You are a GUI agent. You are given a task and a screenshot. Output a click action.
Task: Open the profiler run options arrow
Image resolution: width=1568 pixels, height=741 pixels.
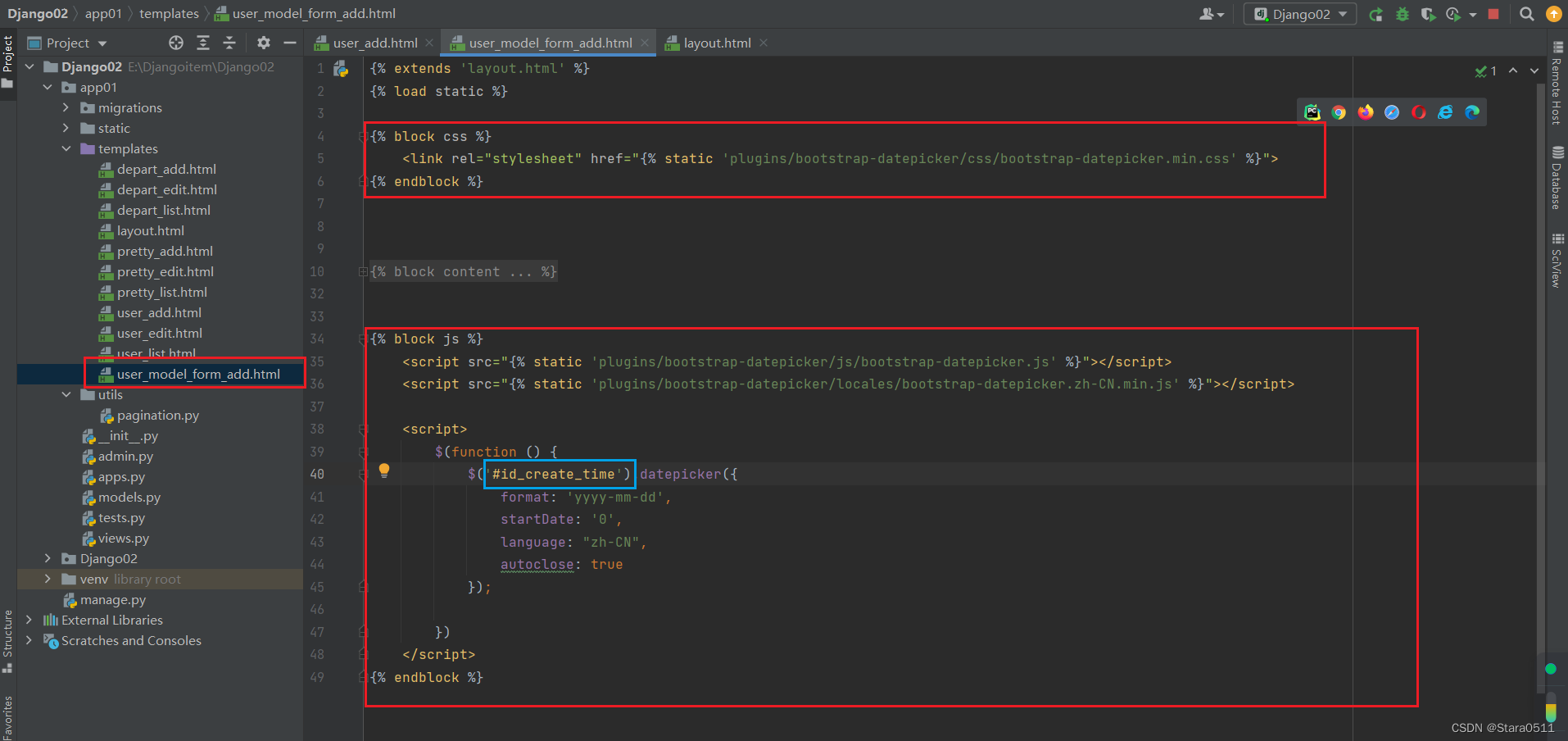coord(1473,15)
